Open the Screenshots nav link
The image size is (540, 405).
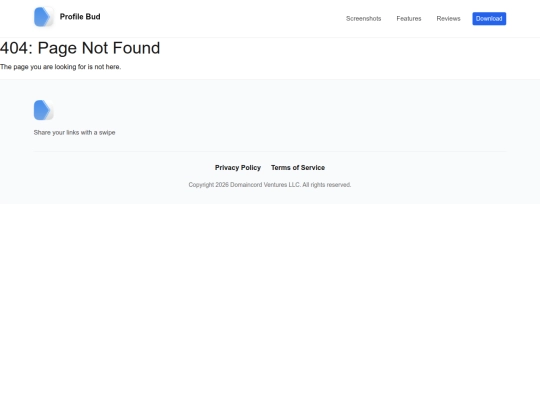coord(363,19)
